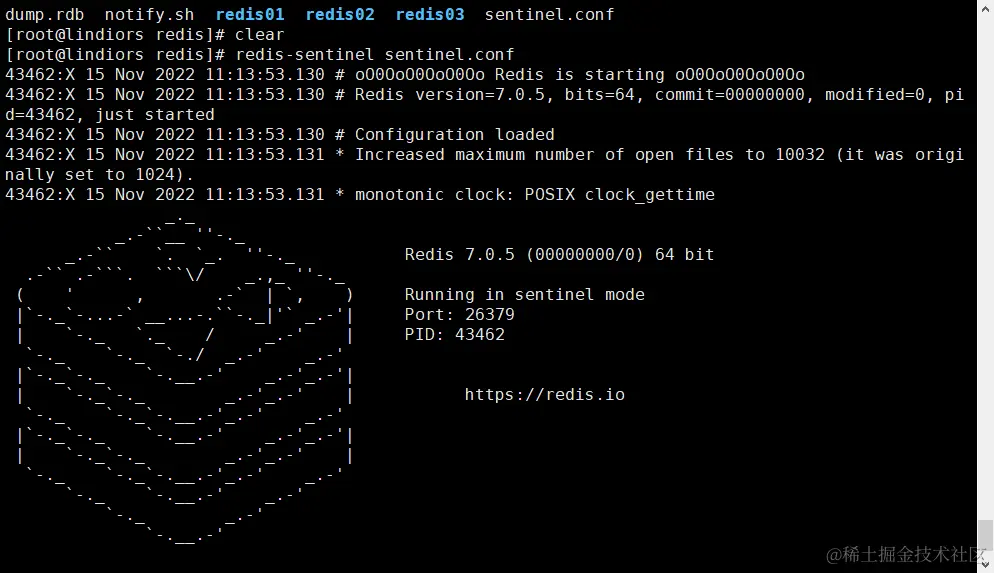Click the dump.rdb file name
The width and height of the screenshot is (994, 573).
(x=44, y=15)
